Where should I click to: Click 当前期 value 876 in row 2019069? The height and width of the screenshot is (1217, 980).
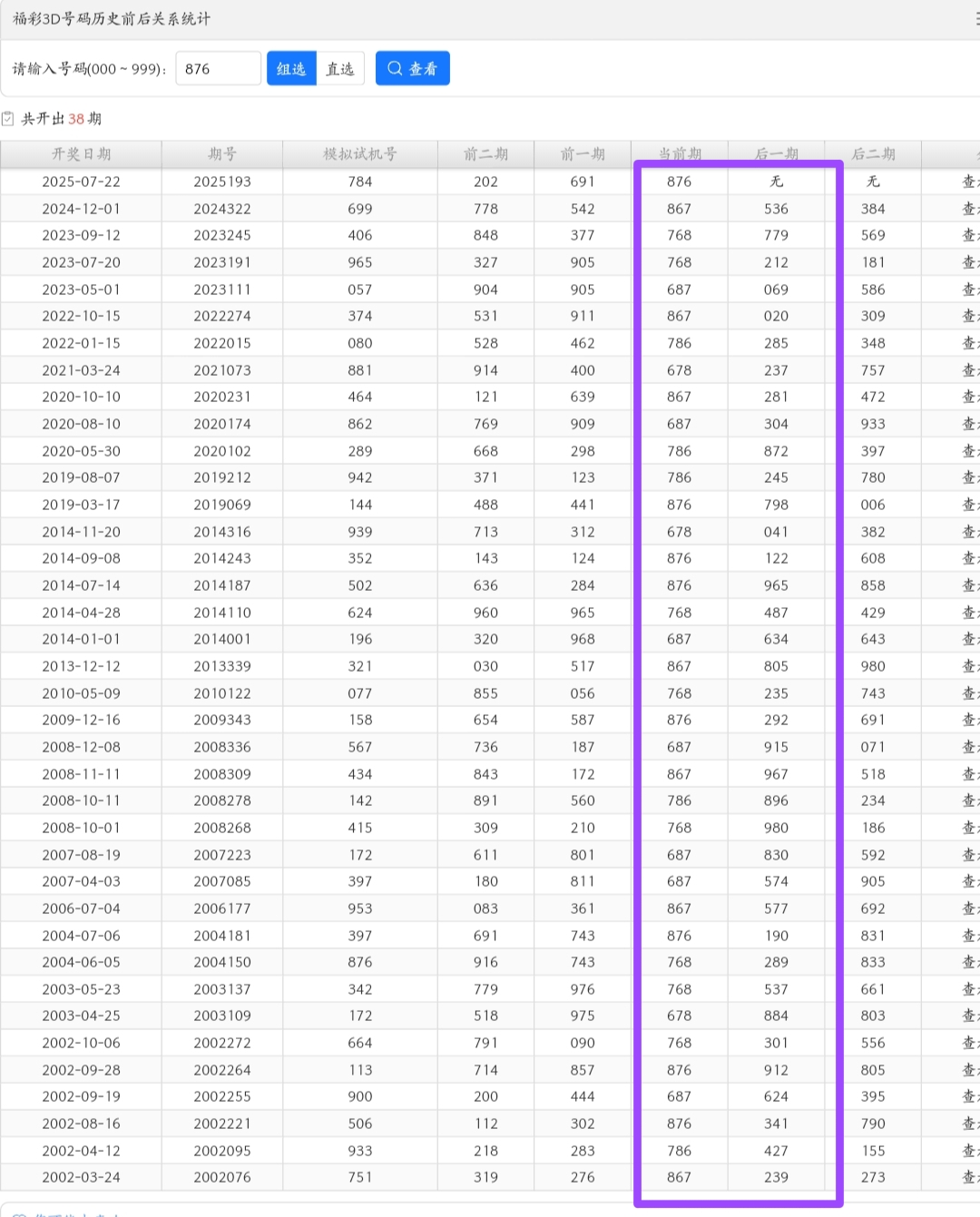click(x=679, y=505)
